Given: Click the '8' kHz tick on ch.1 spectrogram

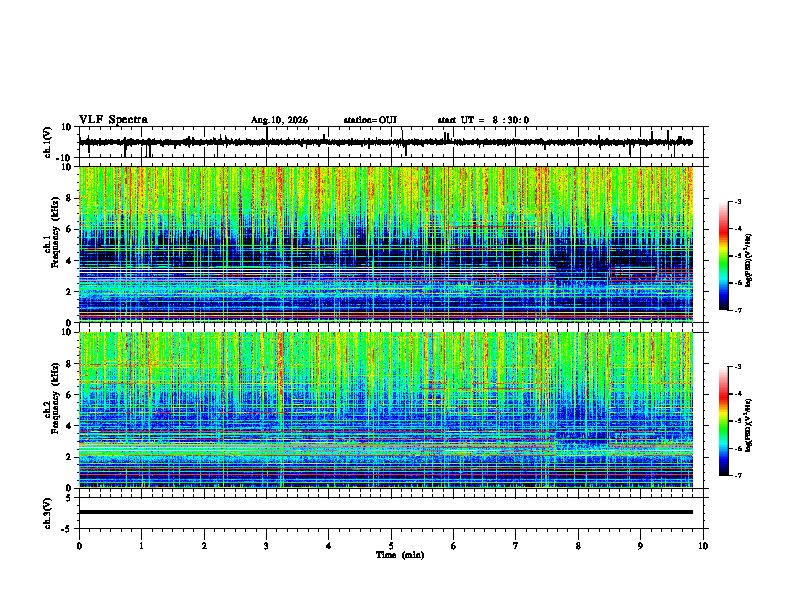Looking at the screenshot, I should [x=69, y=198].
